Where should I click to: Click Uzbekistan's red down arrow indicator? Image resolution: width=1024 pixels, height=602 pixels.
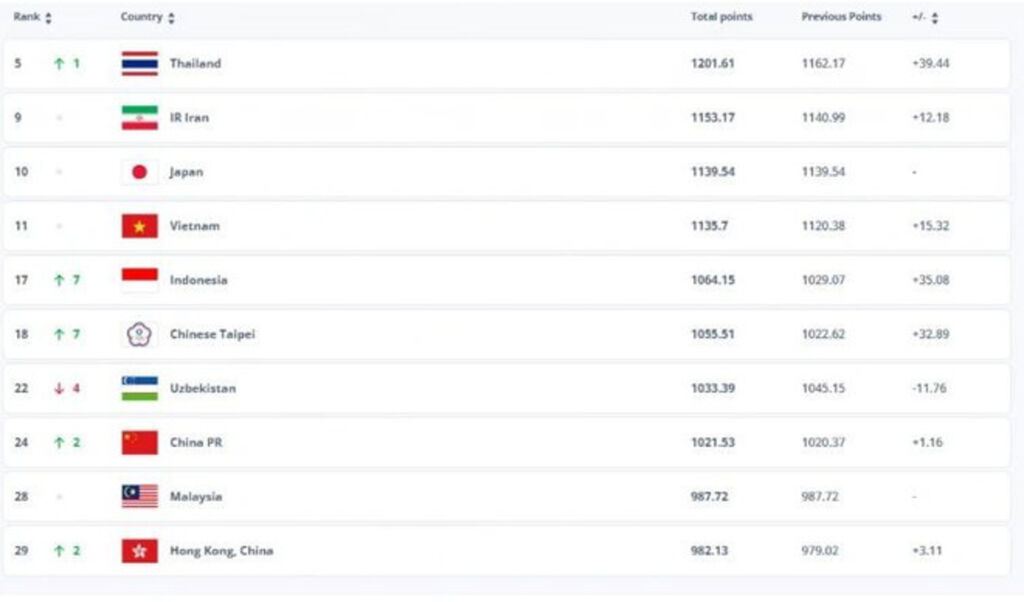59,389
